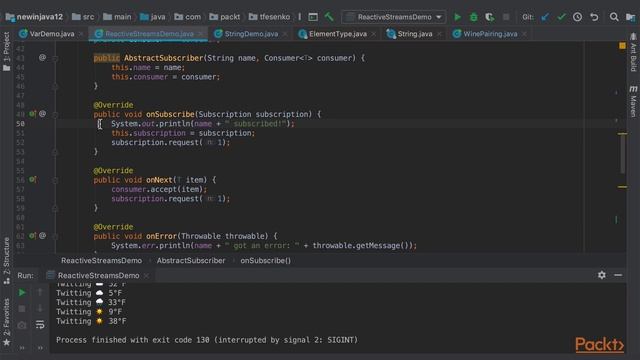Commit changes with Git checkmark icon
The width and height of the screenshot is (640, 360).
tap(561, 17)
